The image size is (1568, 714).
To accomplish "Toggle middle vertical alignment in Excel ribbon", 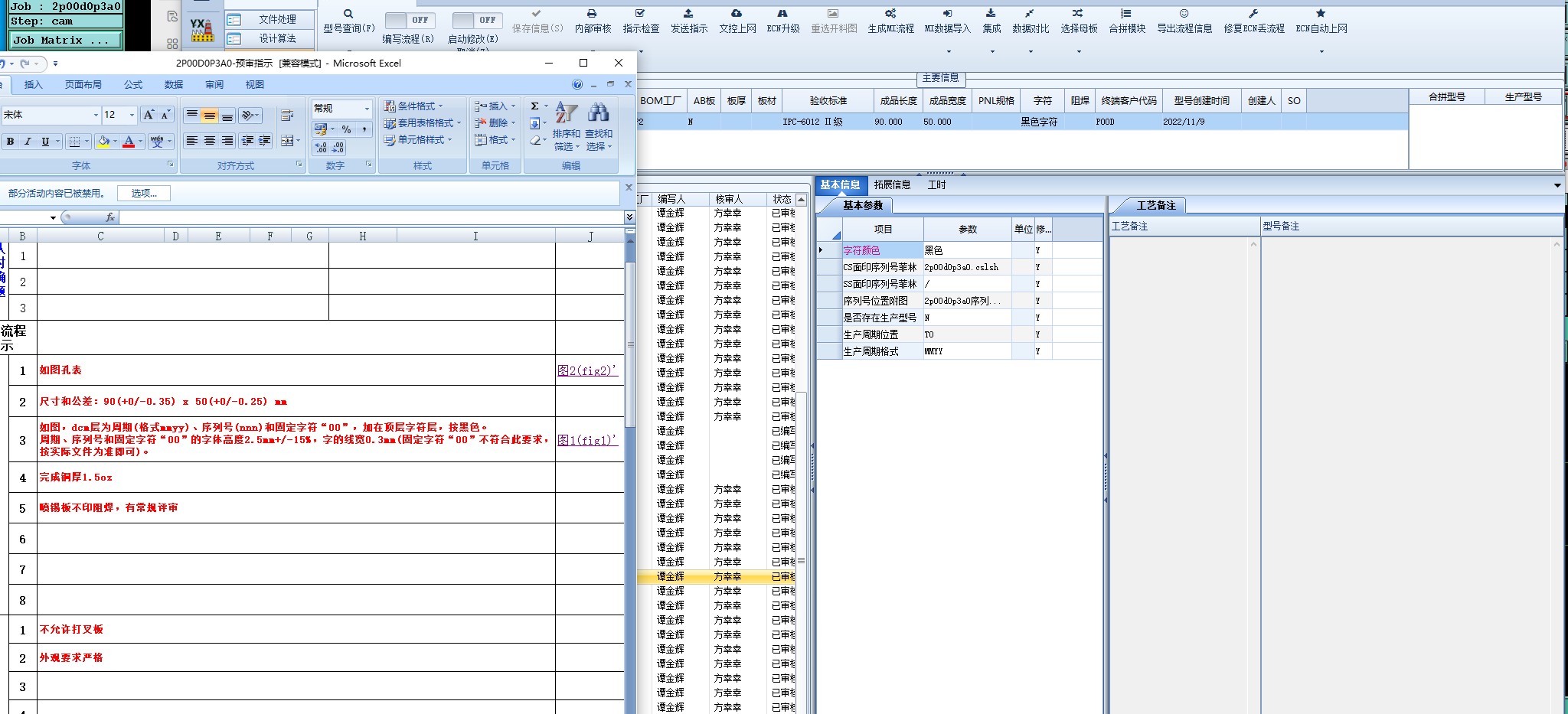I will [x=209, y=116].
